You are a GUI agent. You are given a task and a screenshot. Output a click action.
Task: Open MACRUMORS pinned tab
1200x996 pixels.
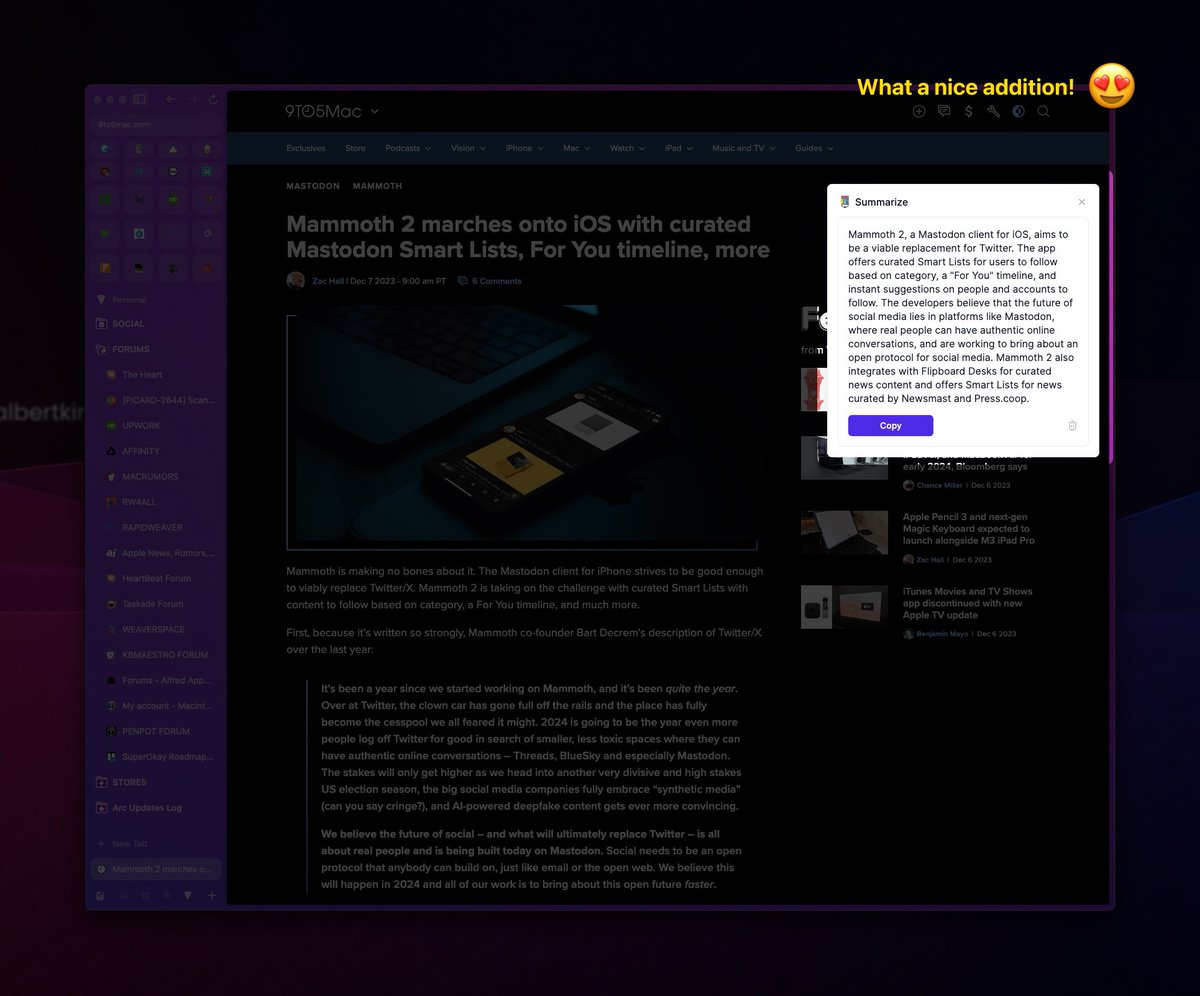pos(150,477)
